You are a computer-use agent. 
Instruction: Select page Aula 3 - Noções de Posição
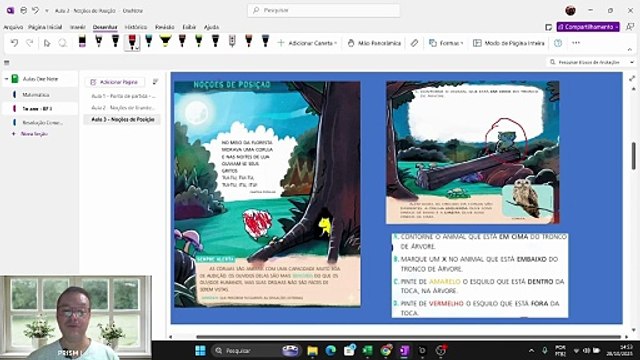122,120
